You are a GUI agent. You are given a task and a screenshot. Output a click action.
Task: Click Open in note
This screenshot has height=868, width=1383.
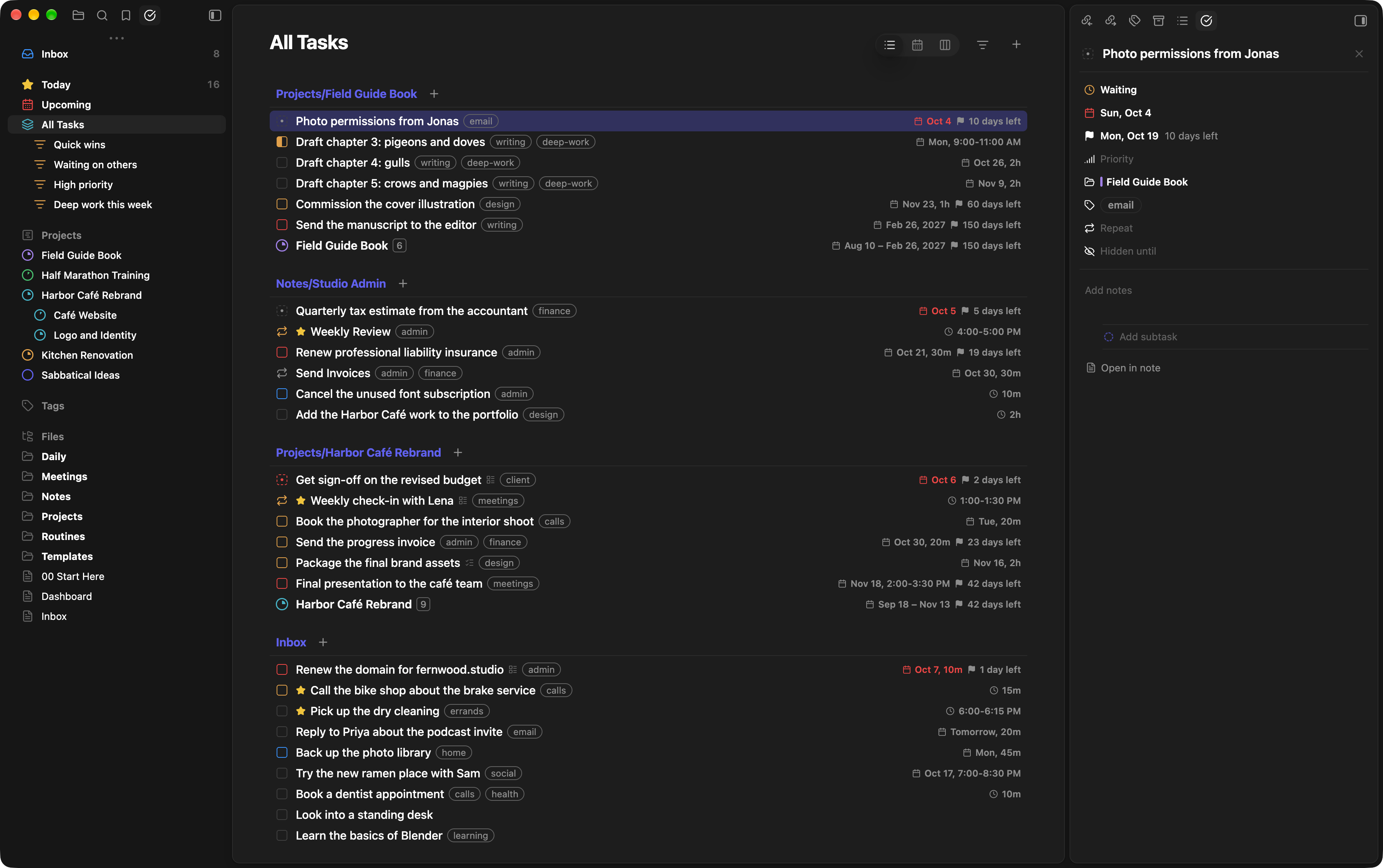pos(1130,368)
